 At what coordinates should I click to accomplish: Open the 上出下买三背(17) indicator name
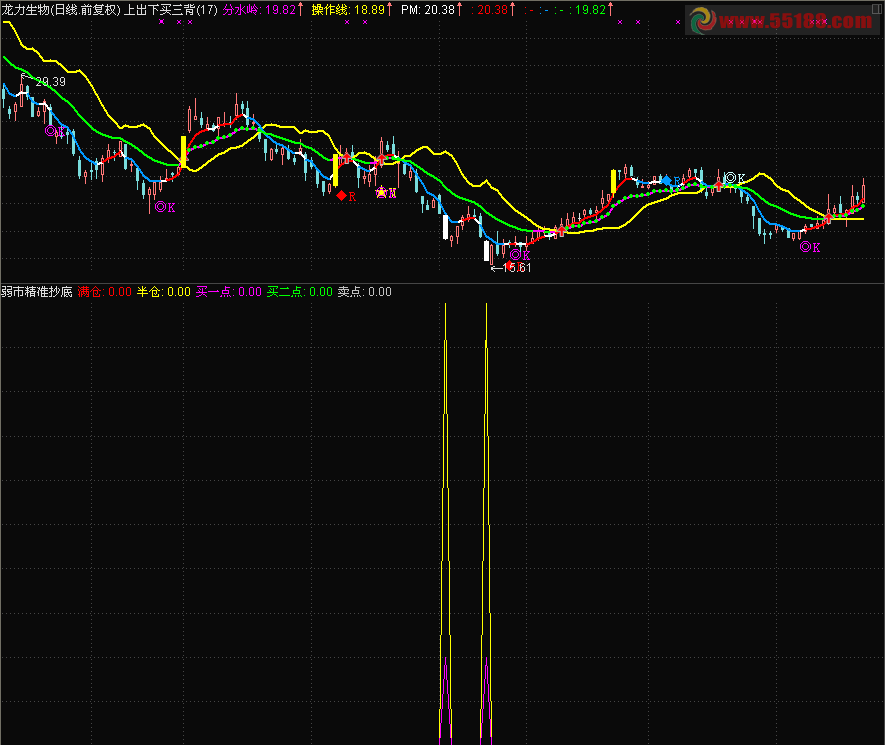[x=170, y=10]
